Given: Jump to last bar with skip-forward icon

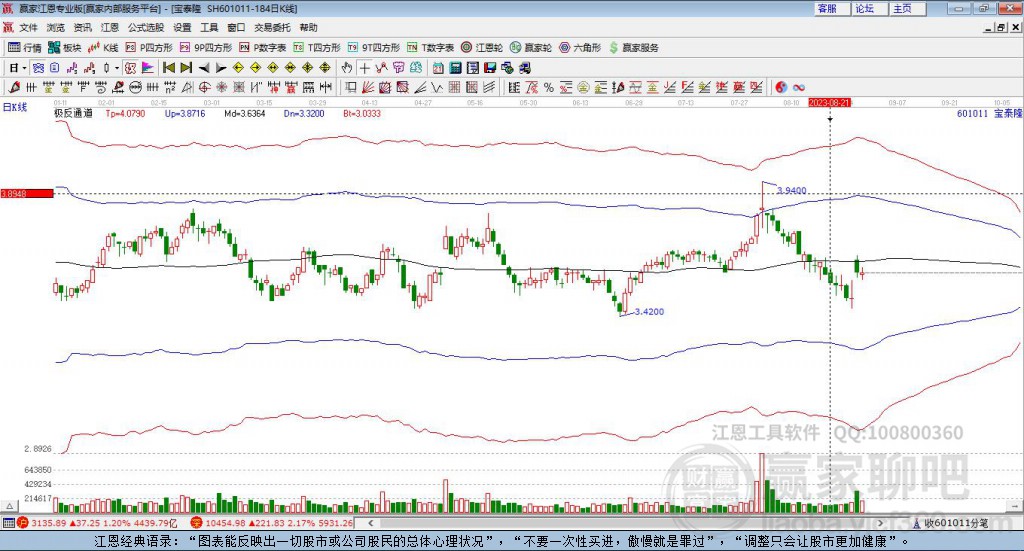Looking at the screenshot, I should point(186,68).
